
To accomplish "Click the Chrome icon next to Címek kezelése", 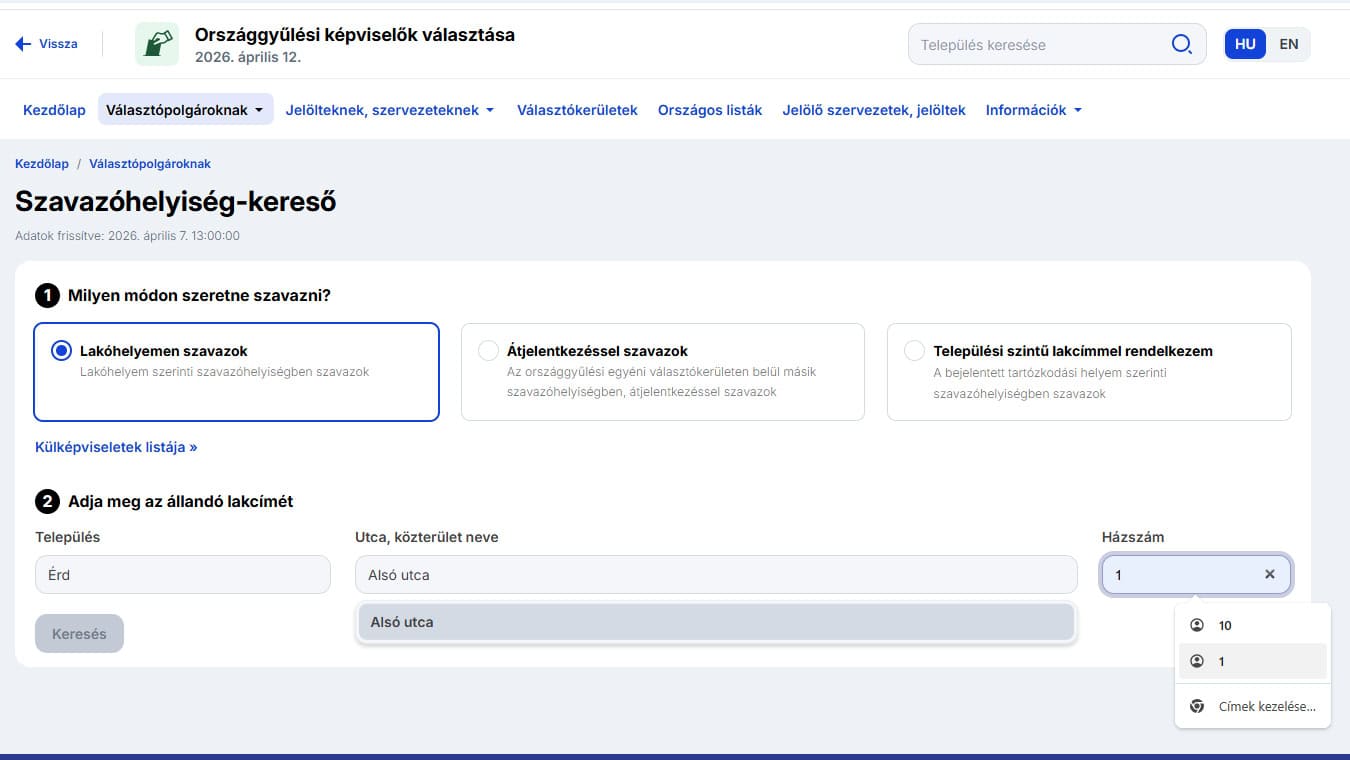I will [x=1197, y=707].
